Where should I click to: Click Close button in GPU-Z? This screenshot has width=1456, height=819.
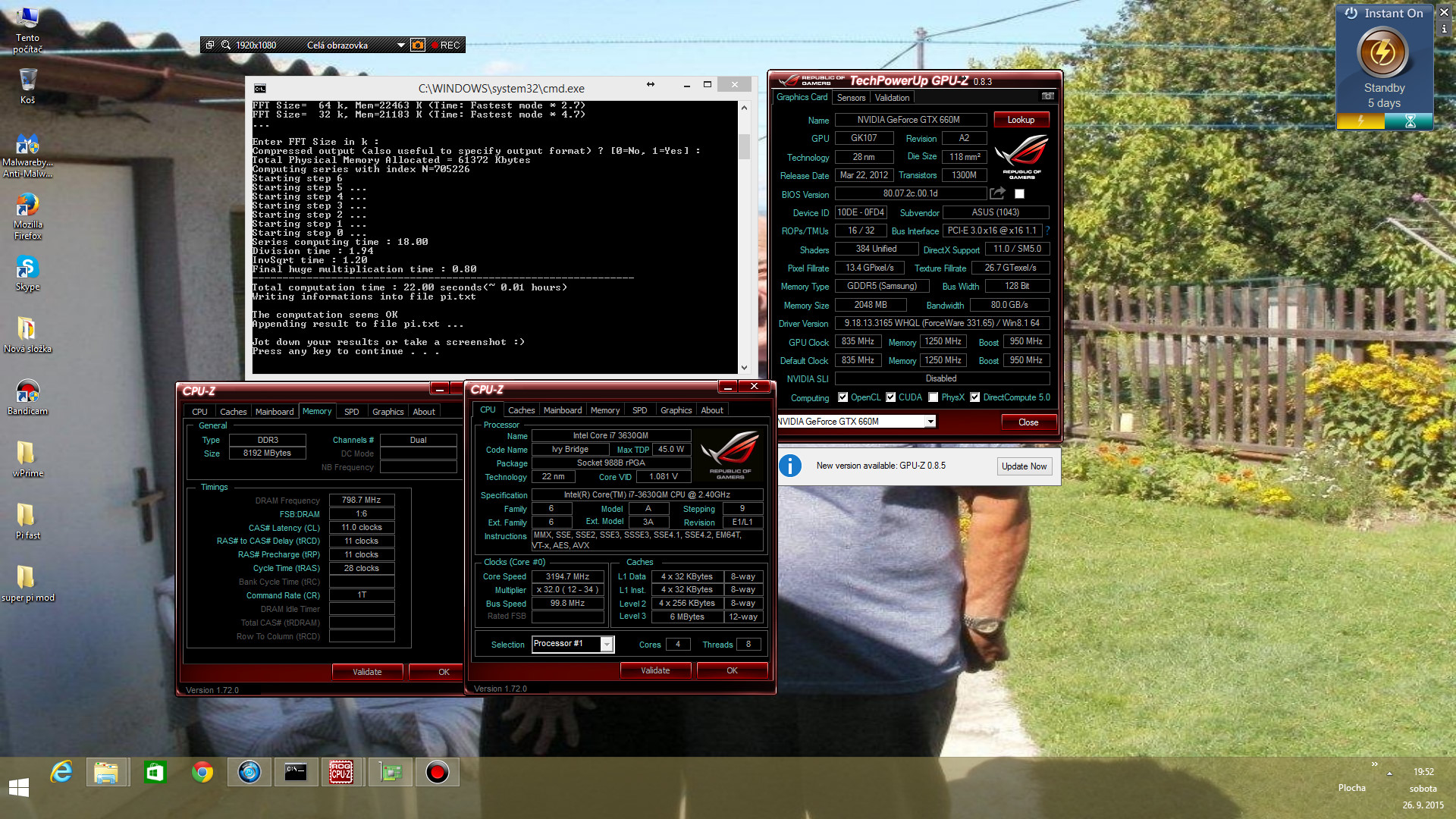[x=1028, y=422]
